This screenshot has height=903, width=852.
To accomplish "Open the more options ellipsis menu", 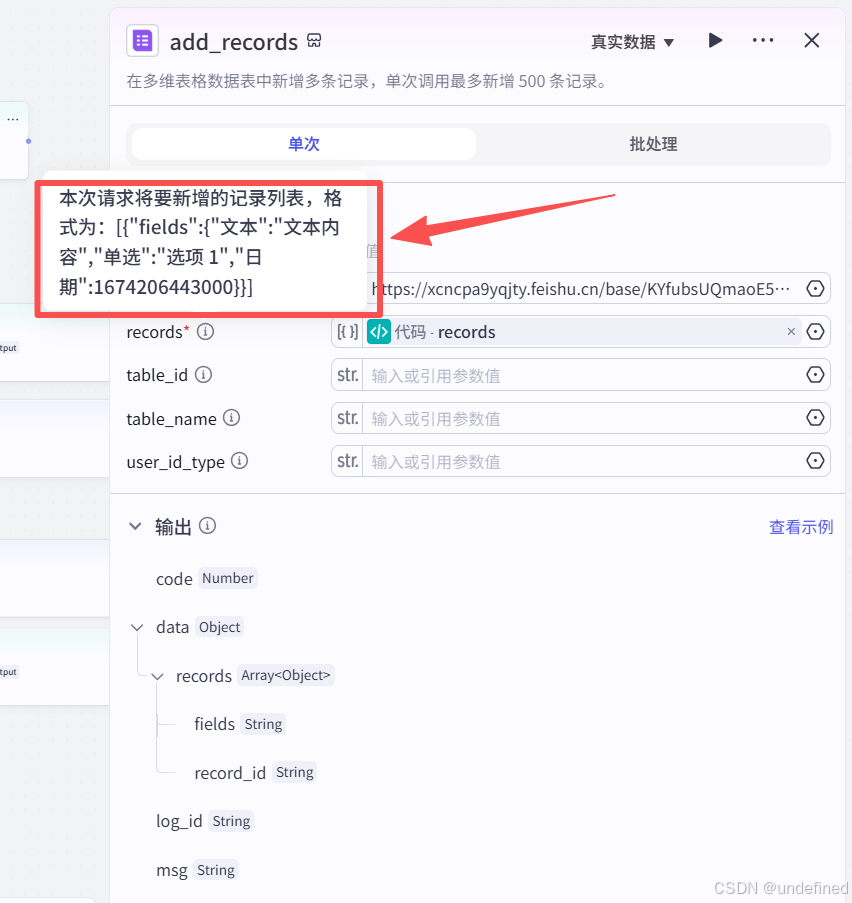I will point(763,41).
